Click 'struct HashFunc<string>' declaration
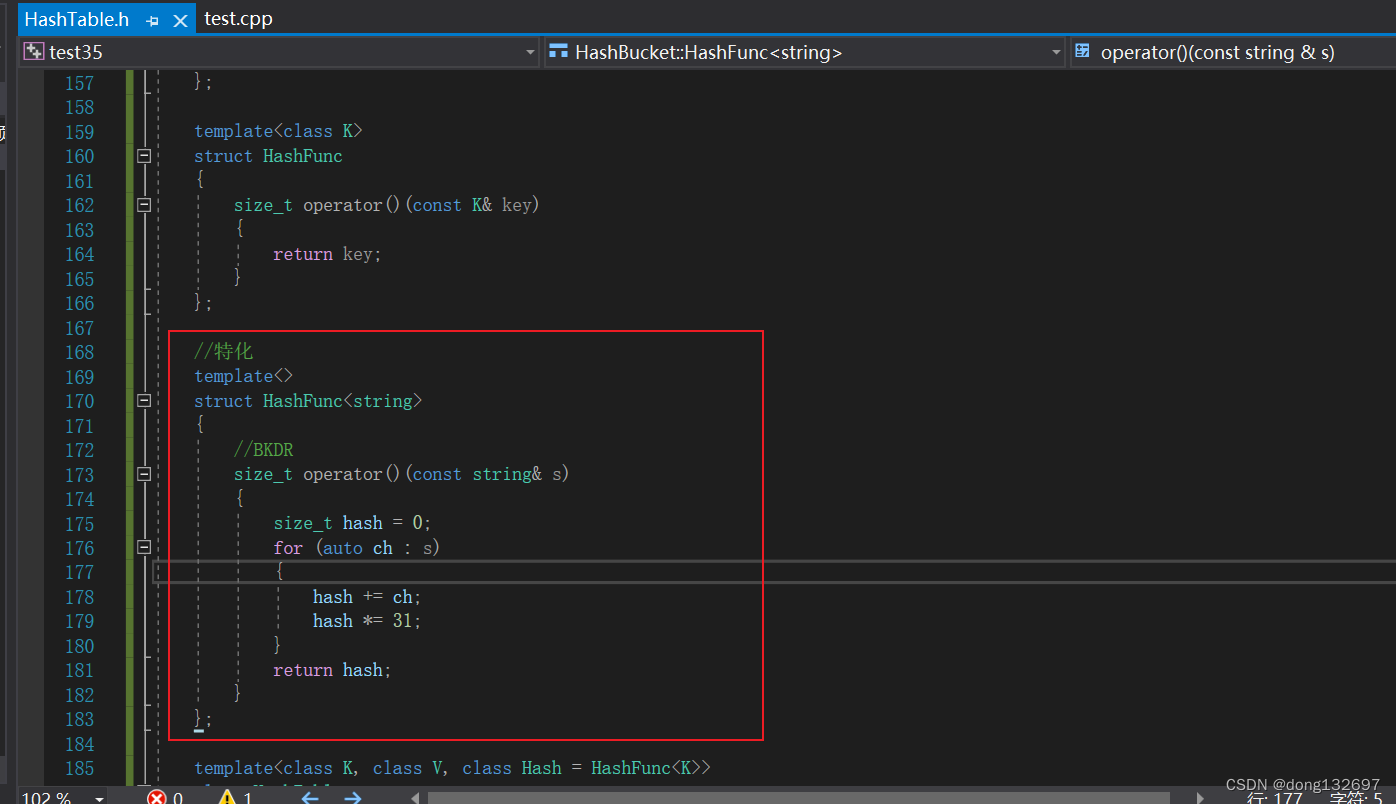The width and height of the screenshot is (1396, 804). click(308, 401)
